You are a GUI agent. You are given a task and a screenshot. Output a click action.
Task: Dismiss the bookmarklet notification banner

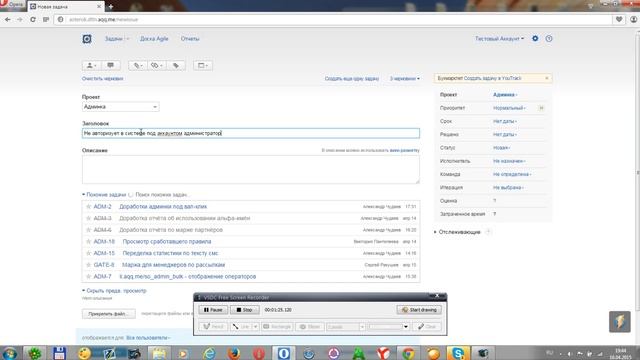547,78
